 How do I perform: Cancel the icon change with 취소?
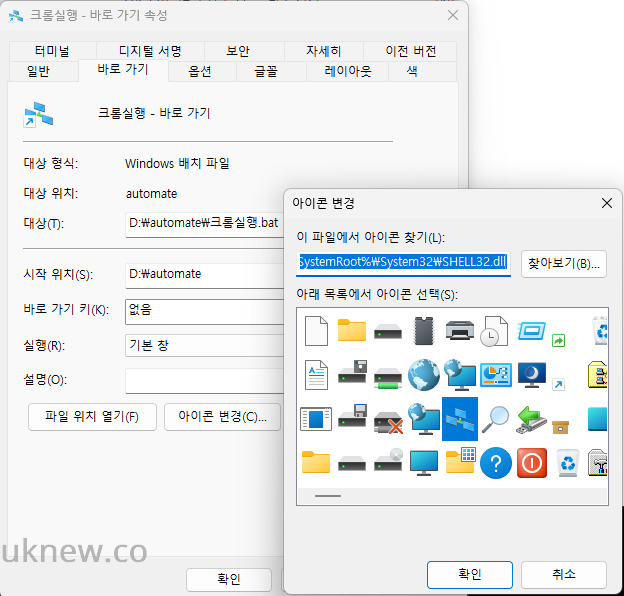point(564,574)
